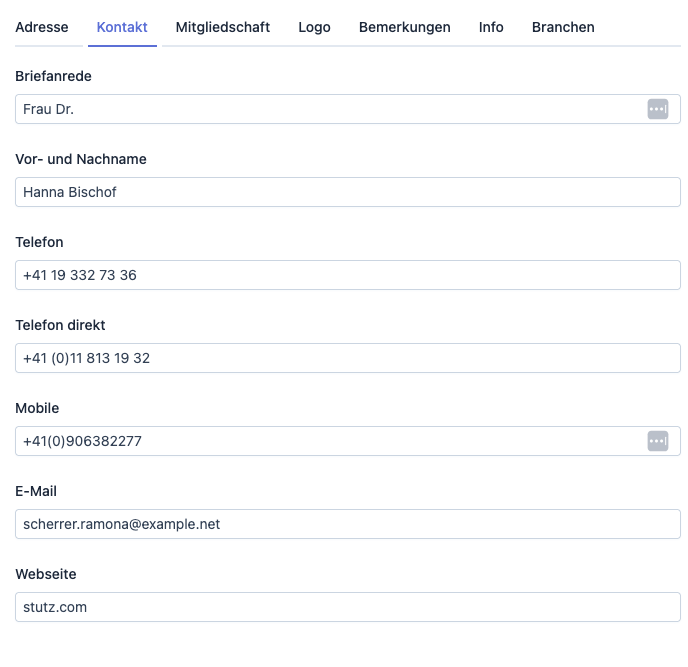The width and height of the screenshot is (688, 667).
Task: Click the ellipsis icon in Mobile field
Action: click(x=657, y=441)
